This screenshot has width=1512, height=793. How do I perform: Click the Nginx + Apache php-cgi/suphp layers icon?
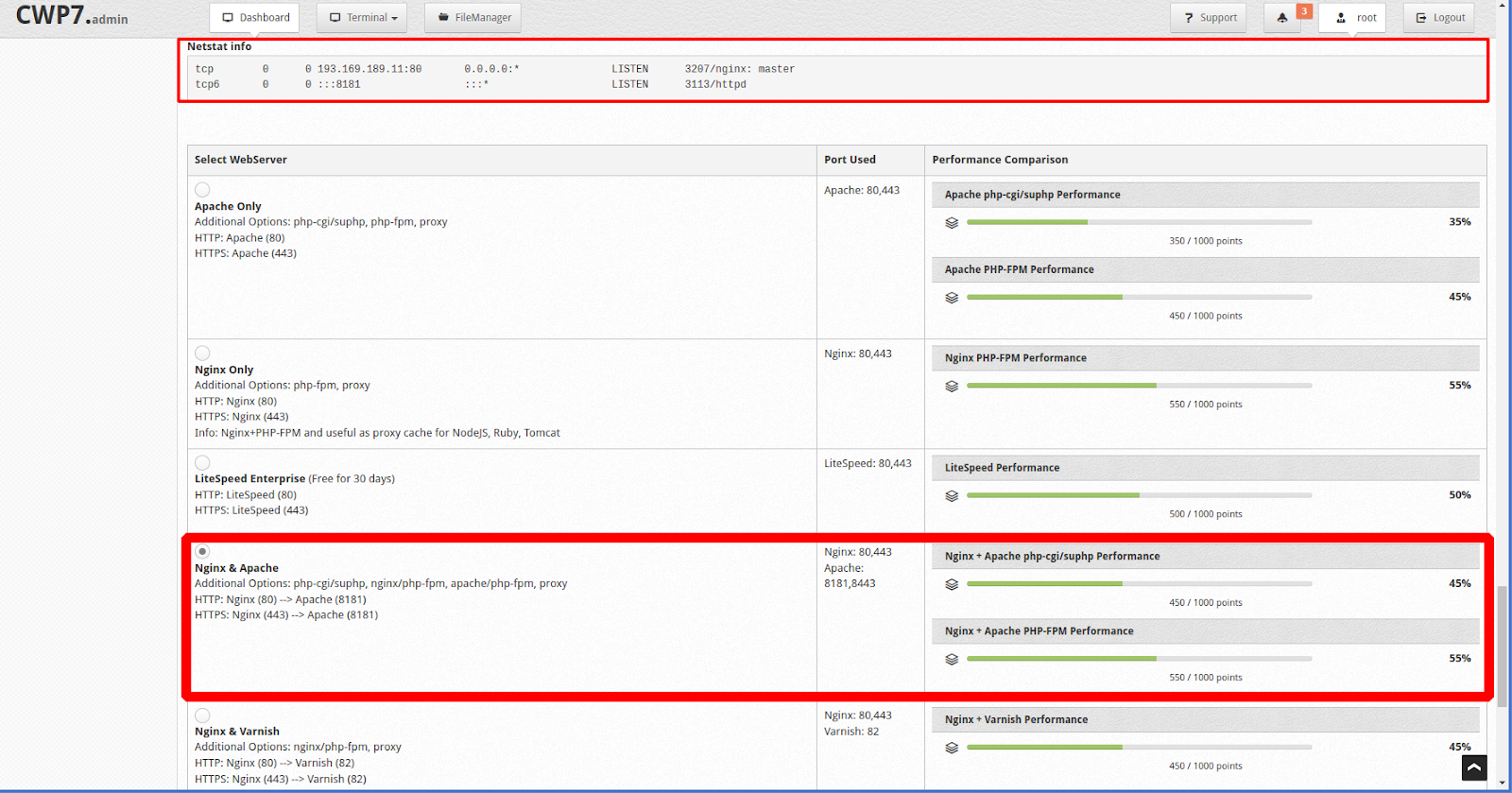point(952,585)
